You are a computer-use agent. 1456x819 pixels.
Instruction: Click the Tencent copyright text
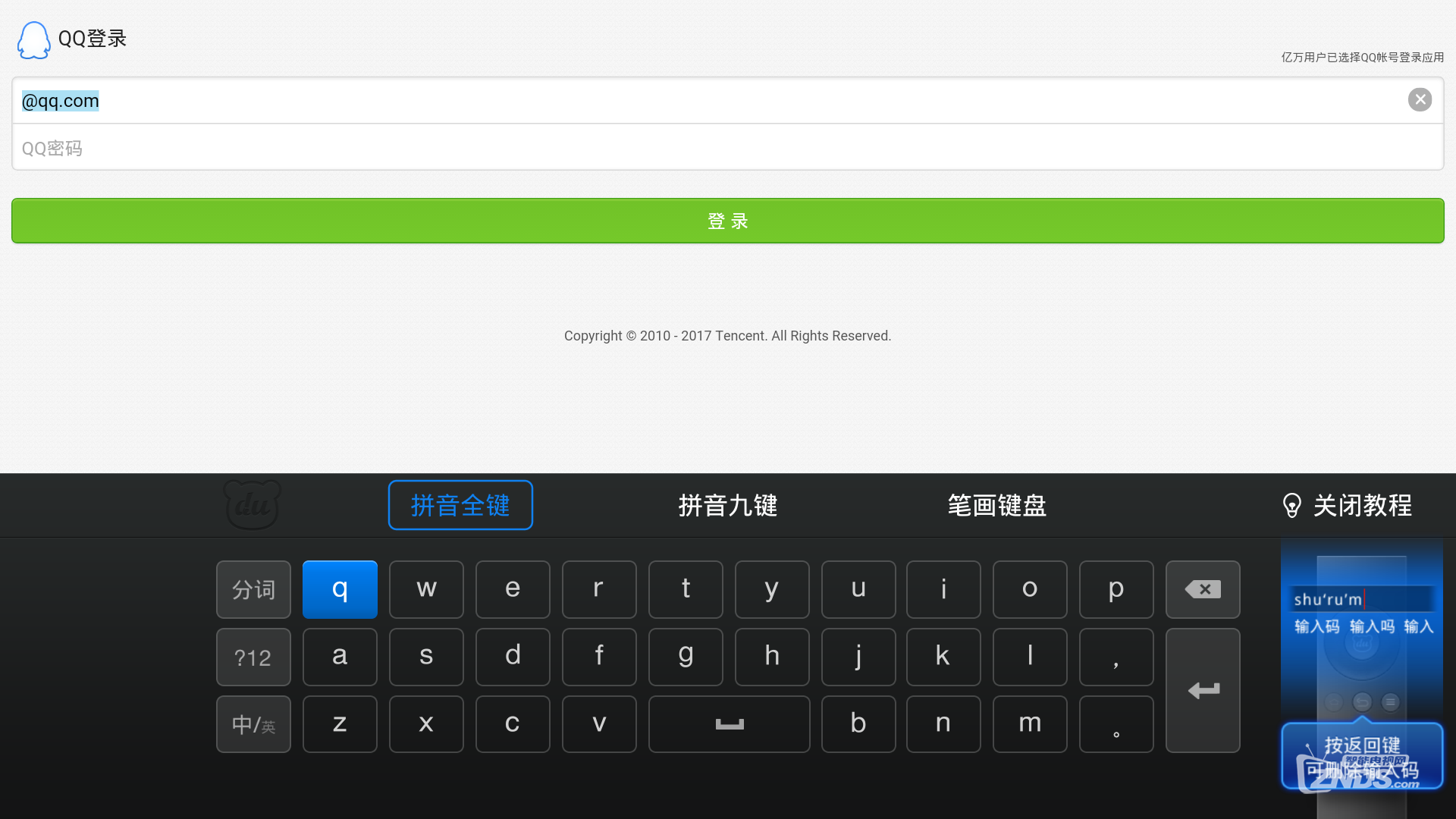(727, 336)
